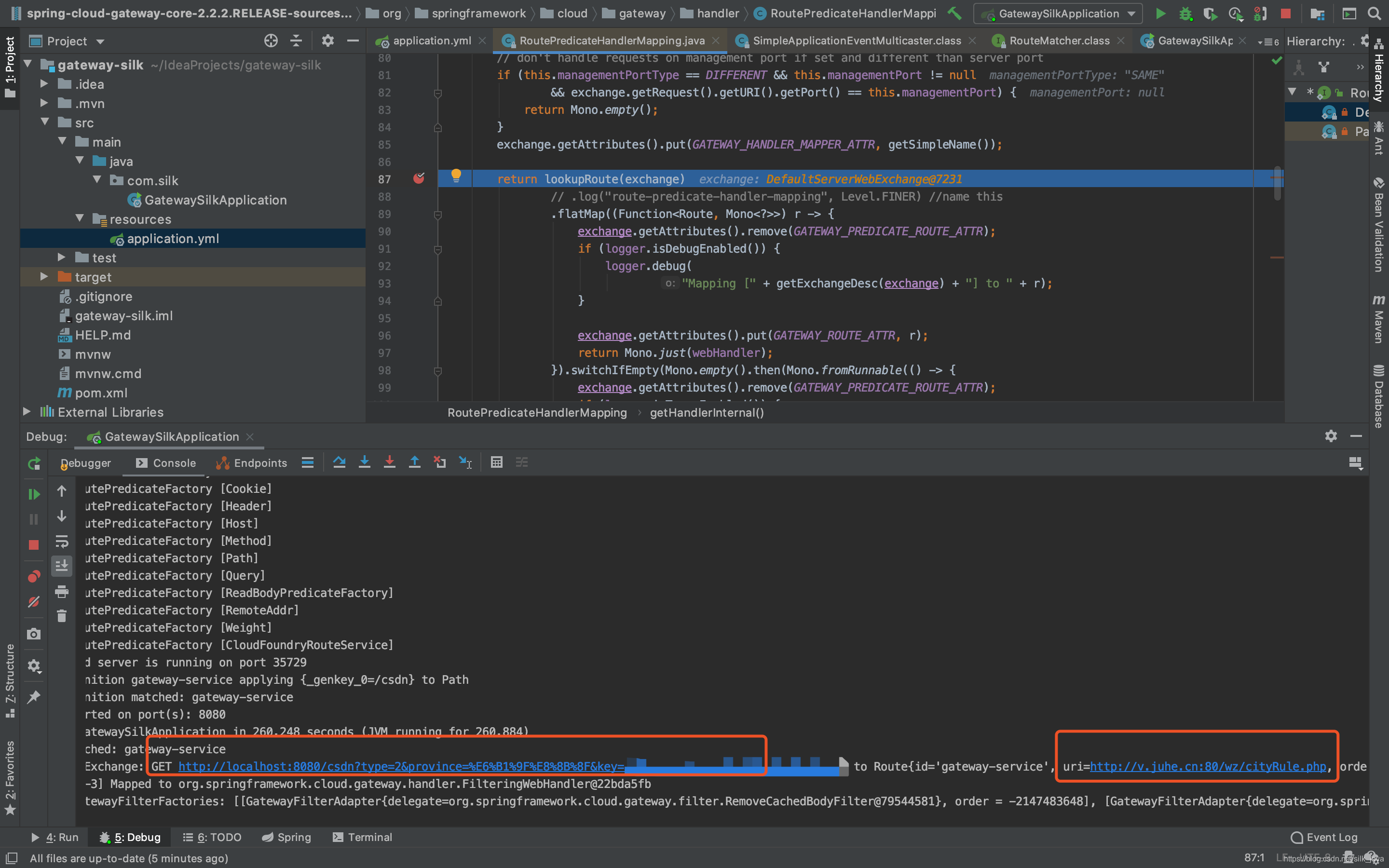Clear the console with trash icon
1389x868 pixels.
click(x=62, y=617)
